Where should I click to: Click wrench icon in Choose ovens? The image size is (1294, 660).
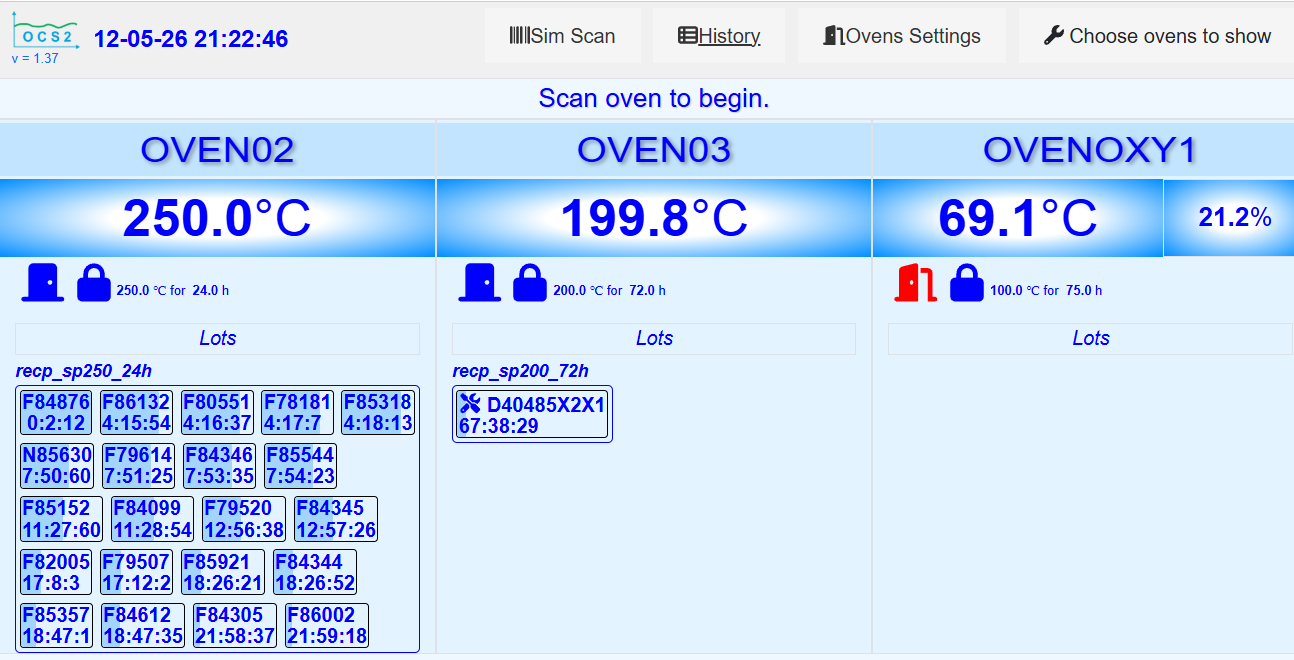(x=1054, y=36)
